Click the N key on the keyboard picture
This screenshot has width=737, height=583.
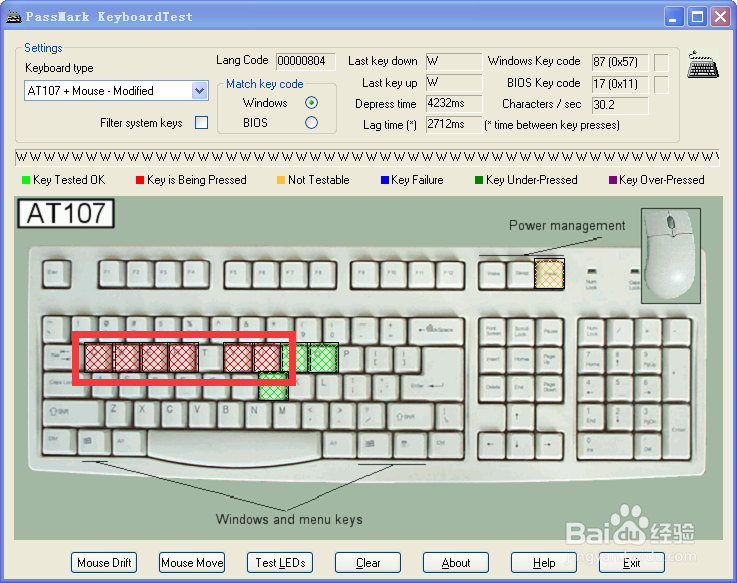tap(258, 414)
